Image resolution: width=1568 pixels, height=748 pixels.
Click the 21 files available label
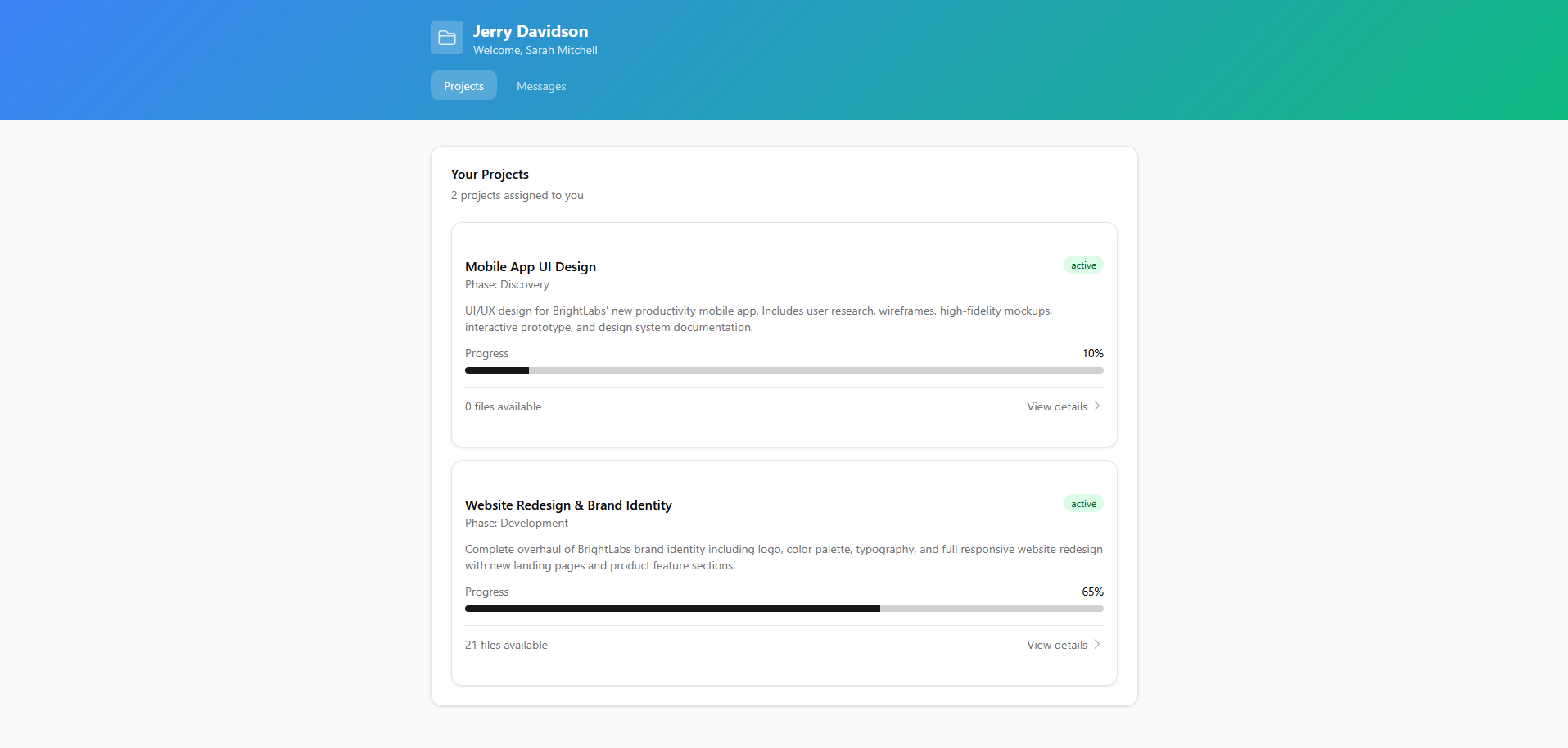(505, 645)
